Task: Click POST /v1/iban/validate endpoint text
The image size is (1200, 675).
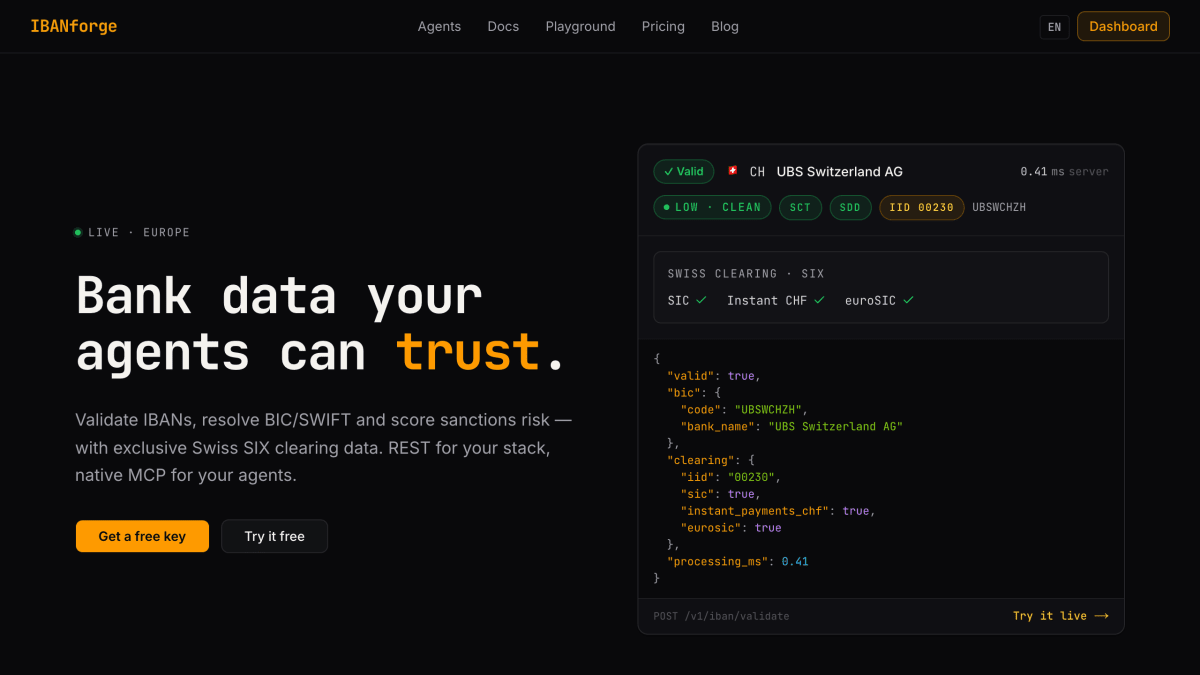Action: point(721,616)
